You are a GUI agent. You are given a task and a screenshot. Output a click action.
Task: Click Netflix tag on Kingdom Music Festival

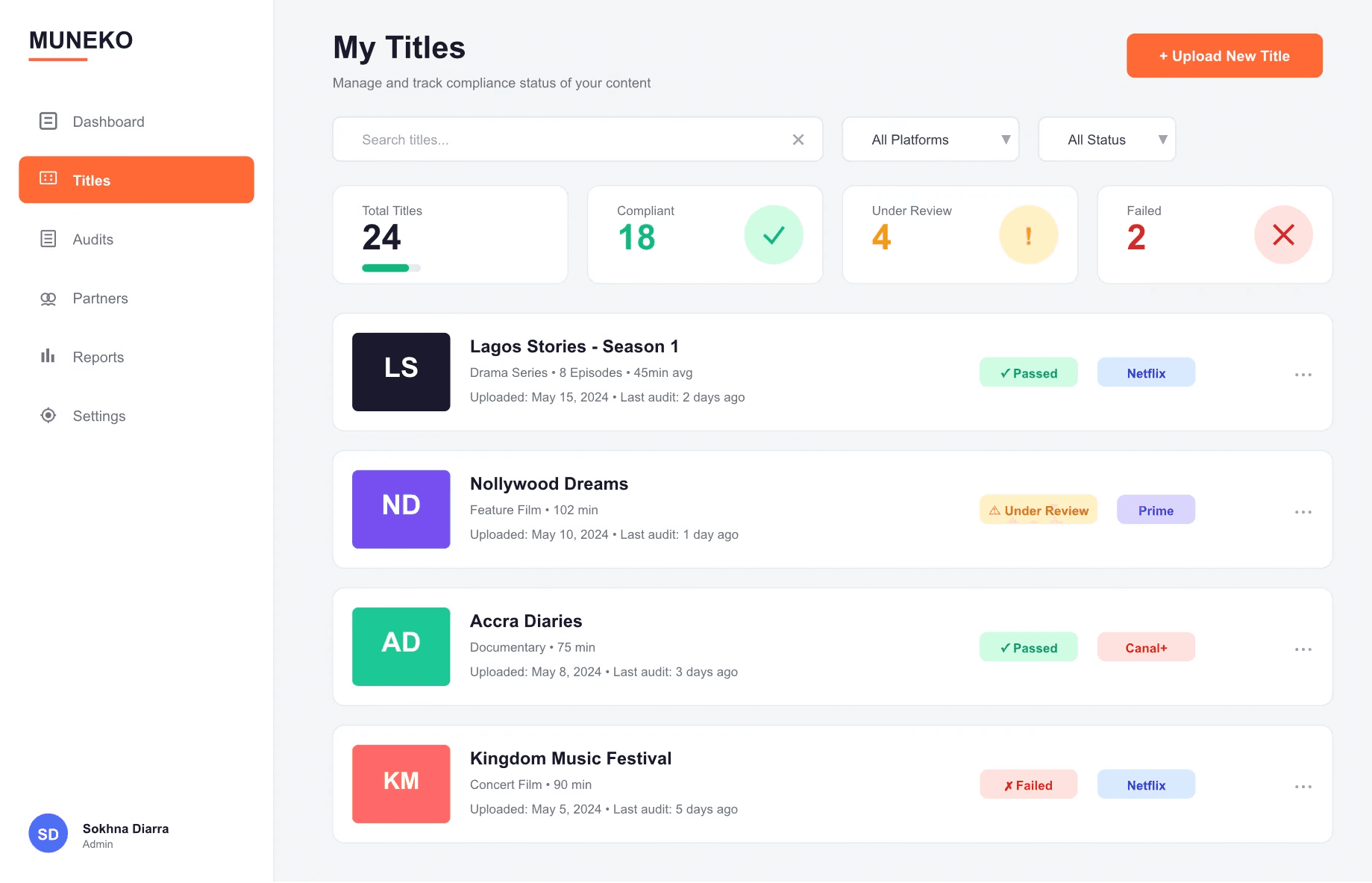1146,784
